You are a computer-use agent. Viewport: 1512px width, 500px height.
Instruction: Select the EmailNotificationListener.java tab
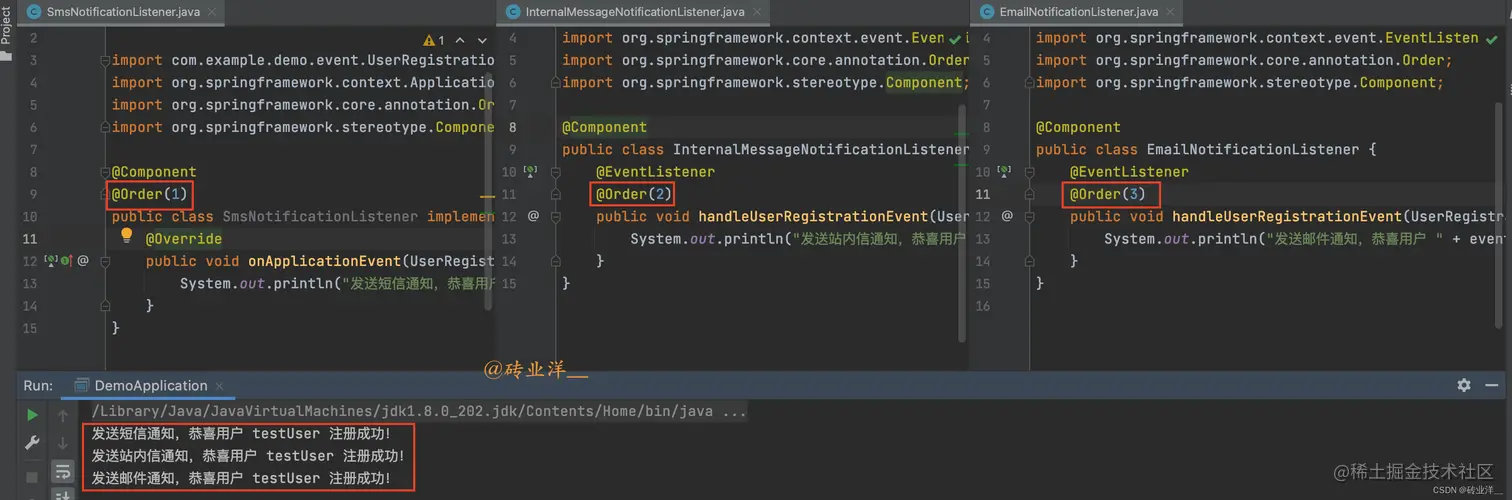coord(1078,12)
